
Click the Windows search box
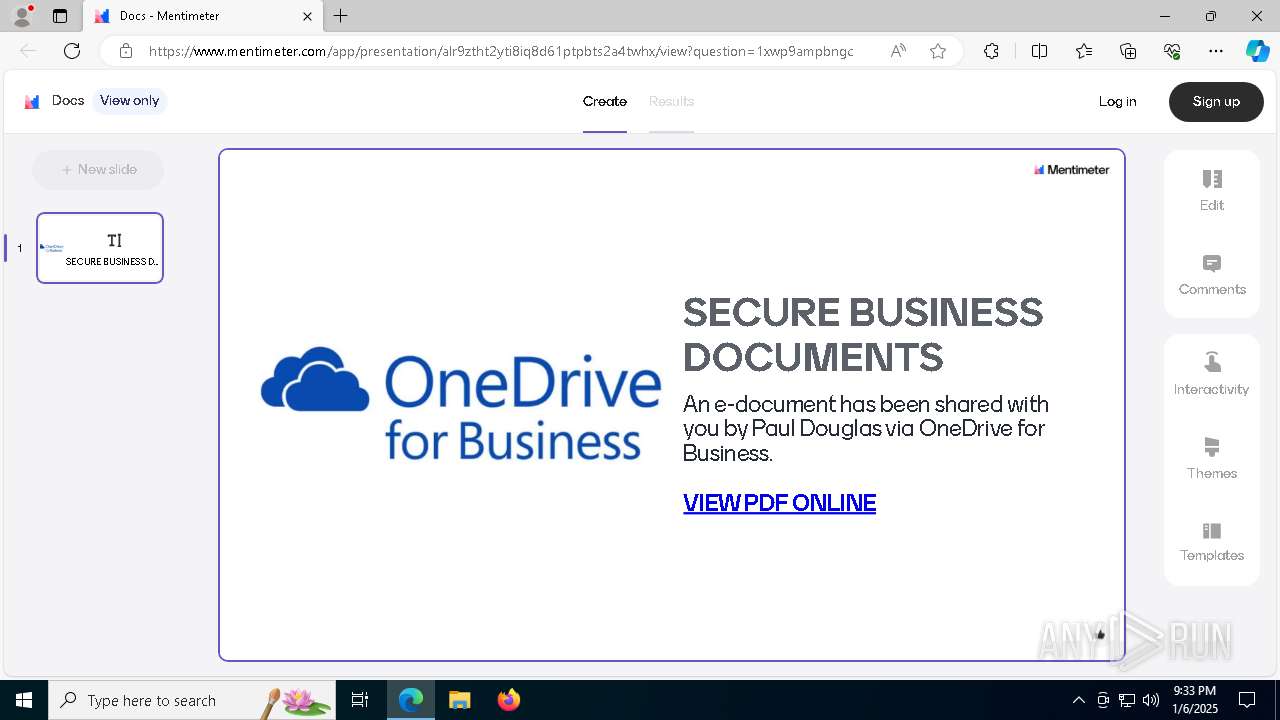(191, 700)
